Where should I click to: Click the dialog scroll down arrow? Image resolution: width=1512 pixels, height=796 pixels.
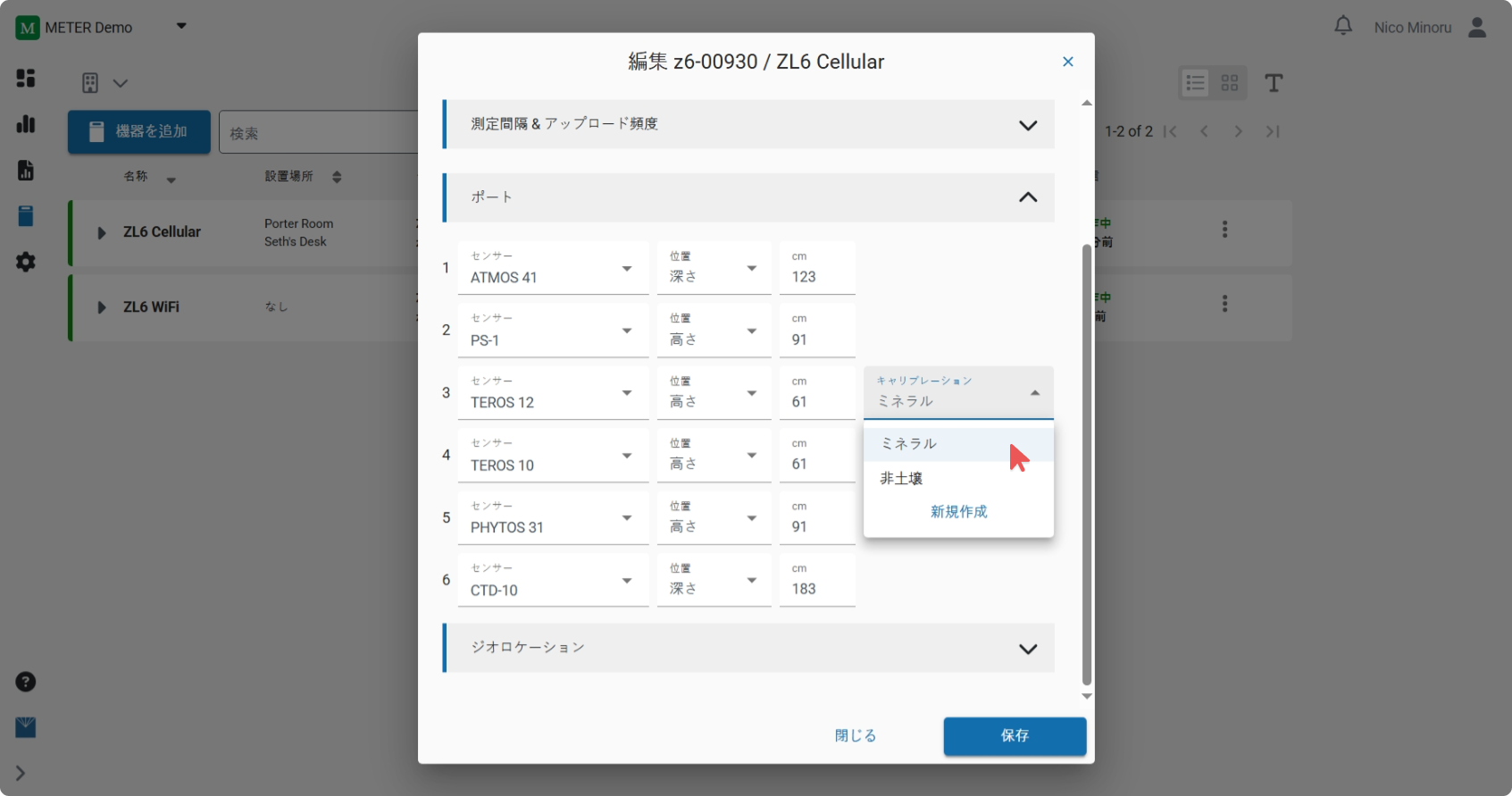coord(1087,696)
